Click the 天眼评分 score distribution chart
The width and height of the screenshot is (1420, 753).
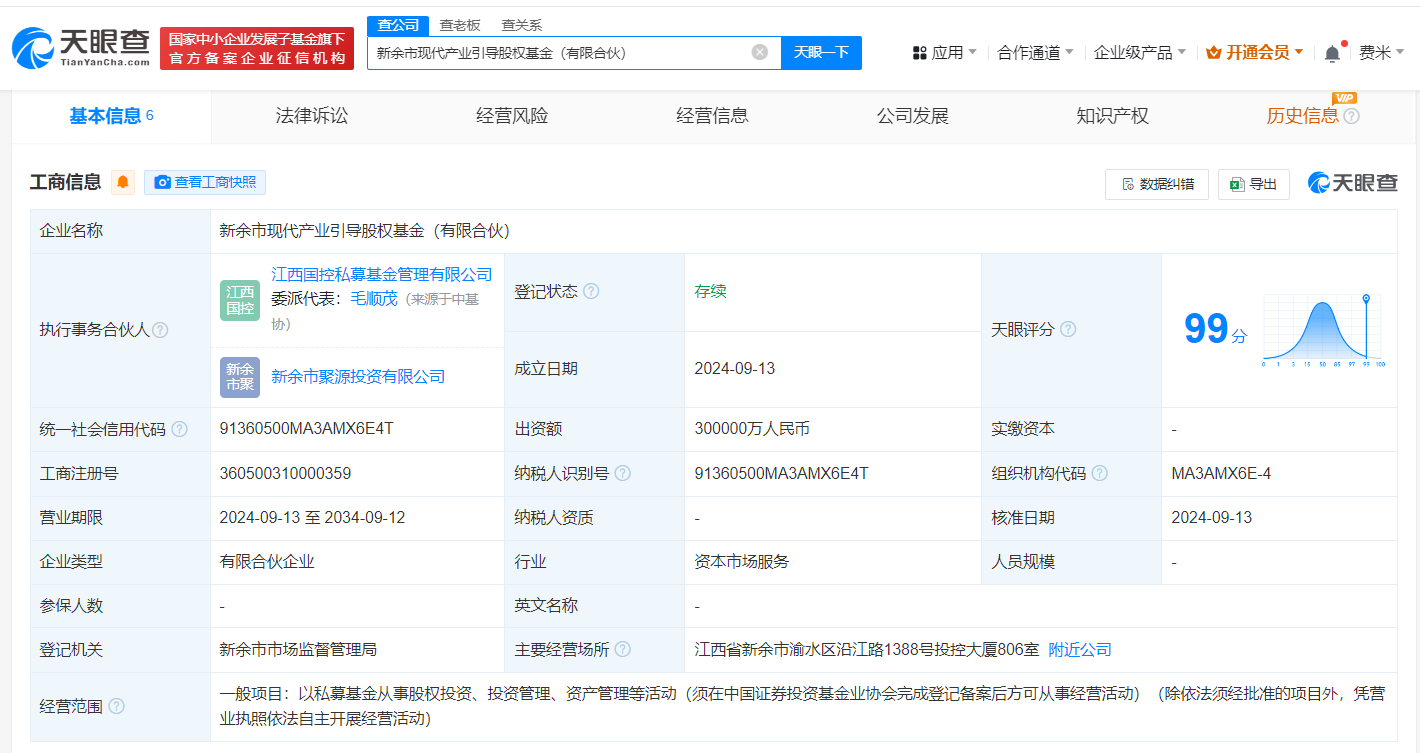1323,330
